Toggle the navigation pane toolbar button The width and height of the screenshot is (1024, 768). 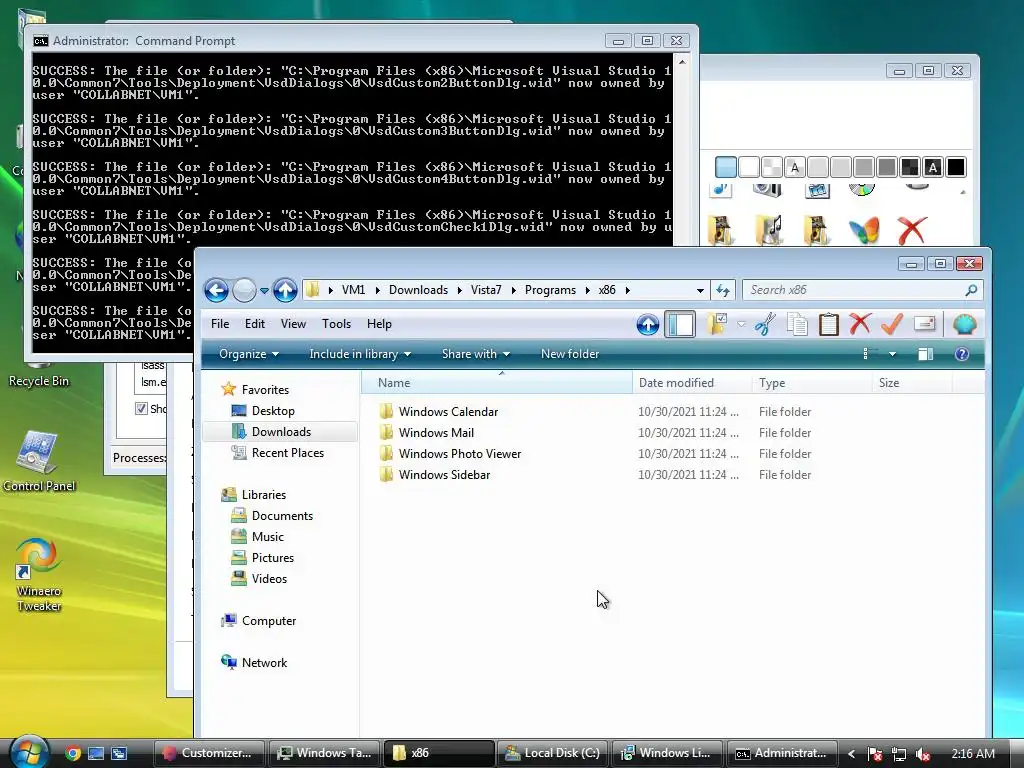coord(680,324)
